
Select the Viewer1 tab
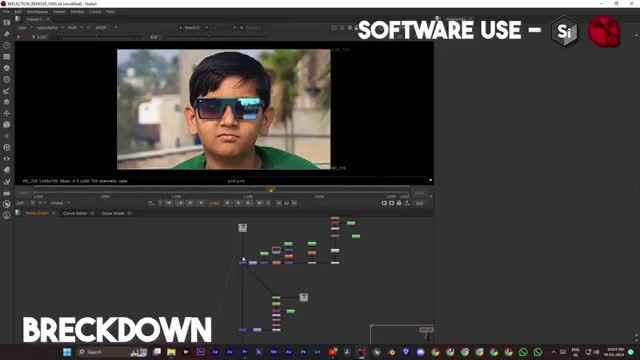(34, 19)
